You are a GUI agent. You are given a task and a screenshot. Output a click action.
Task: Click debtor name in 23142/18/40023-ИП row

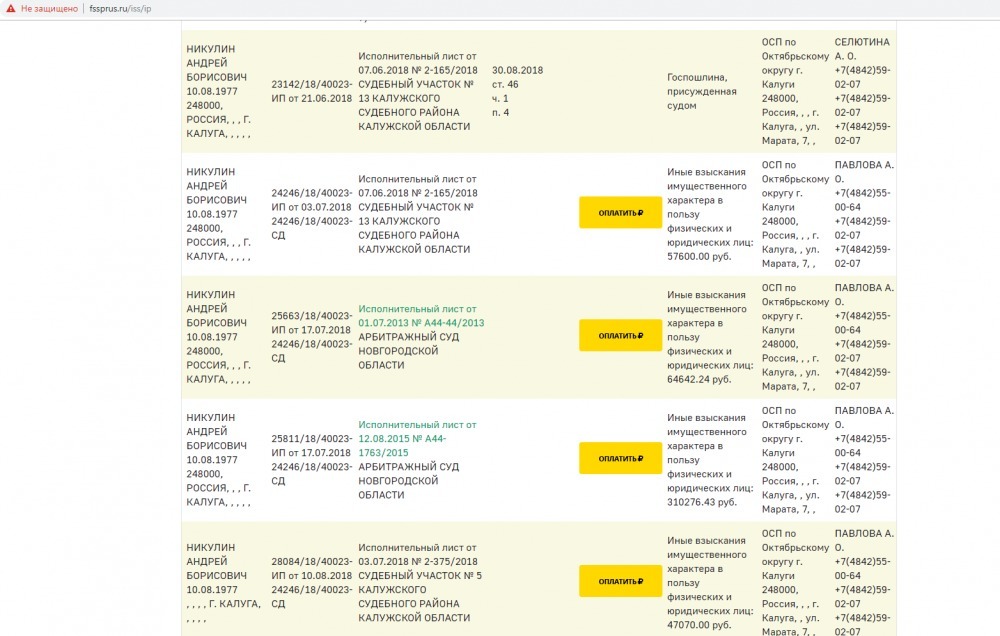pos(216,63)
